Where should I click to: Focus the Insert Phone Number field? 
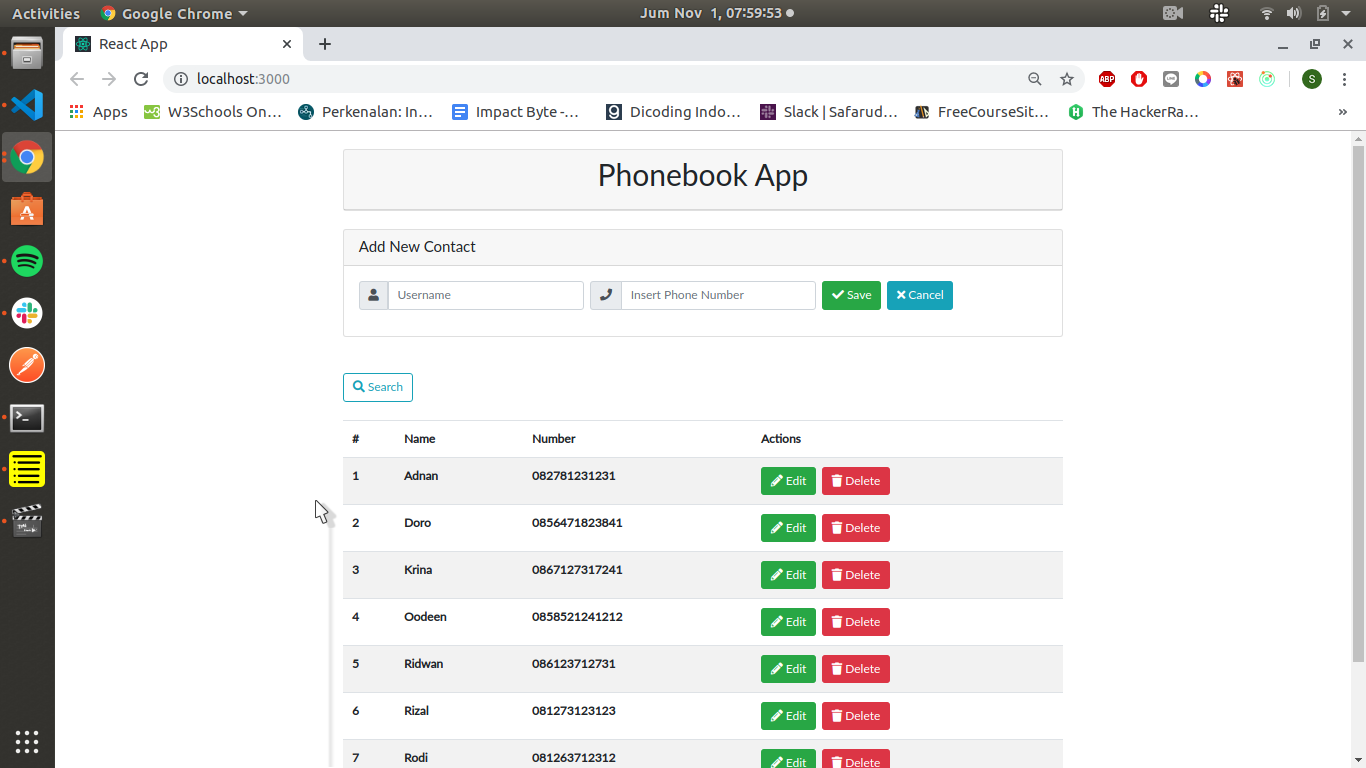718,295
